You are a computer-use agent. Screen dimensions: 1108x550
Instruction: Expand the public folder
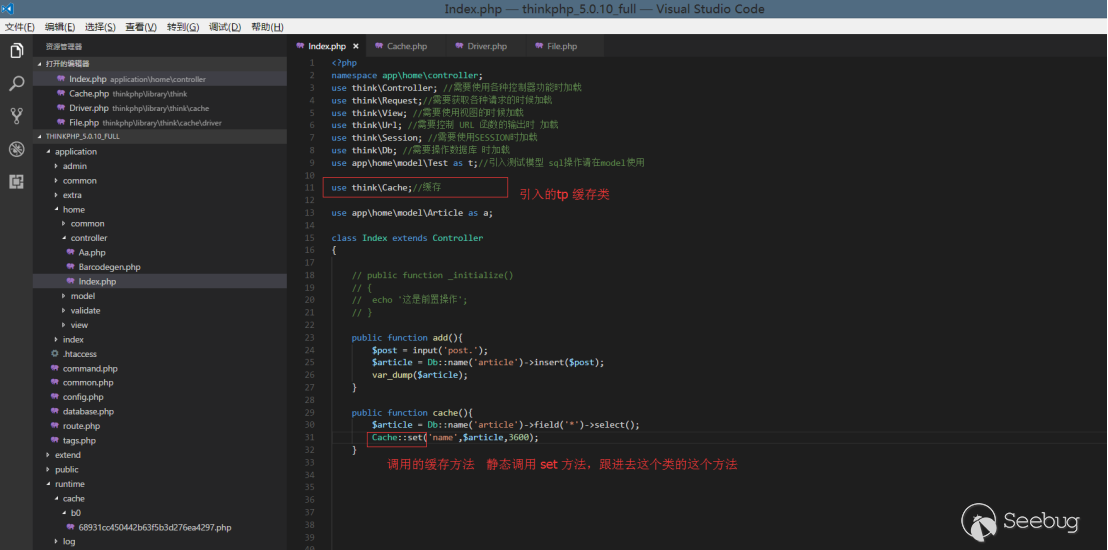point(160,469)
